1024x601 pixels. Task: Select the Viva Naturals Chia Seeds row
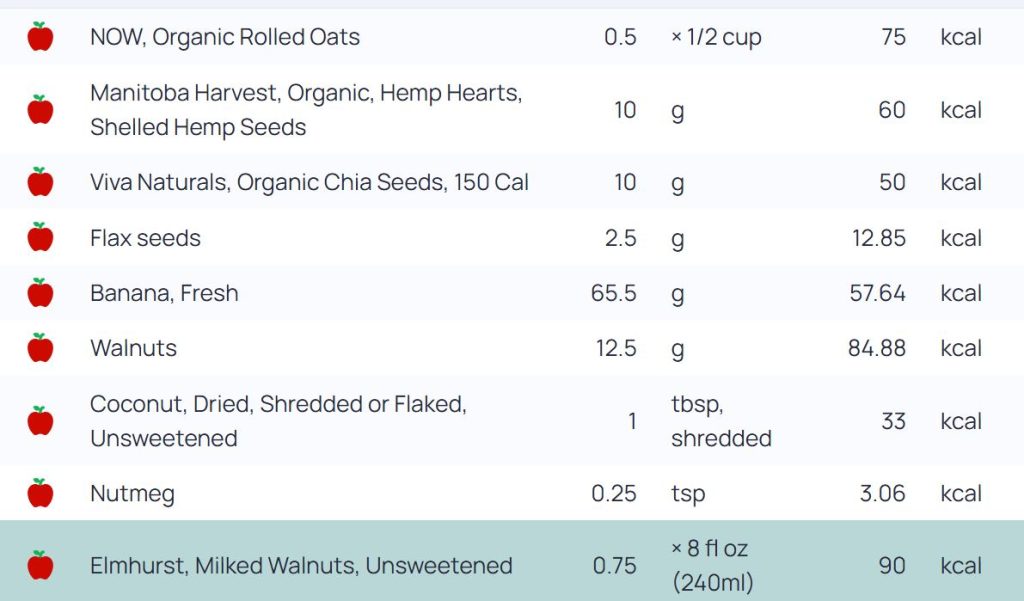click(309, 182)
